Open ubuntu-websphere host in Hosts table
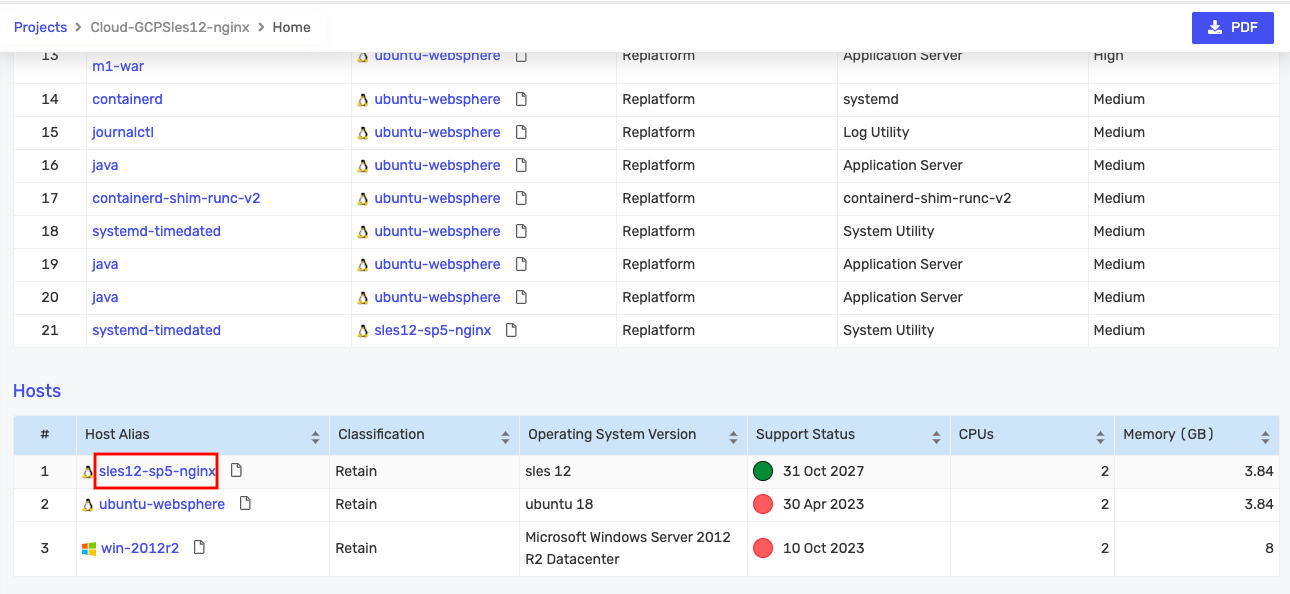This screenshot has height=594, width=1290. [x=162, y=504]
